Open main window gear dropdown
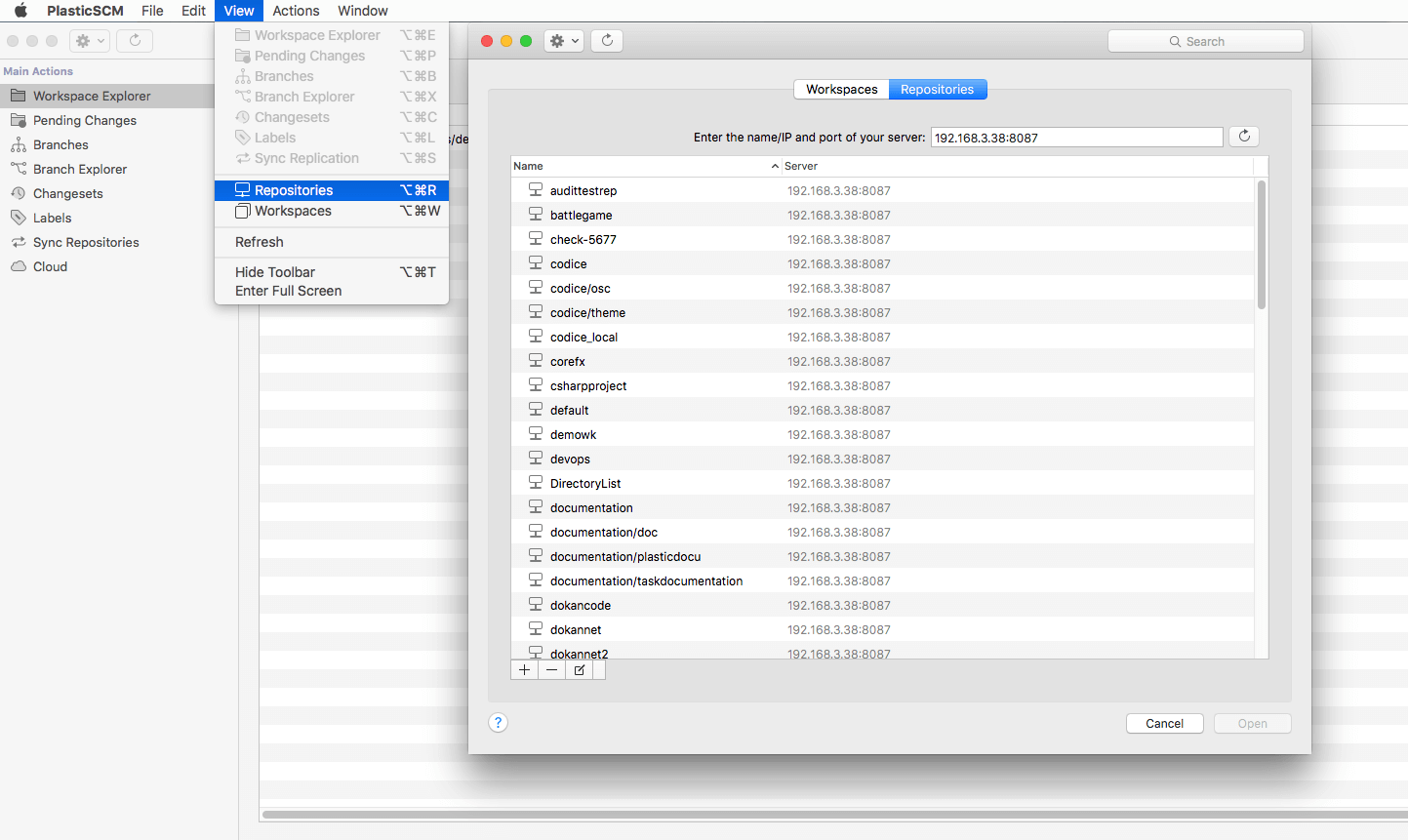The image size is (1408, 840). tap(89, 41)
